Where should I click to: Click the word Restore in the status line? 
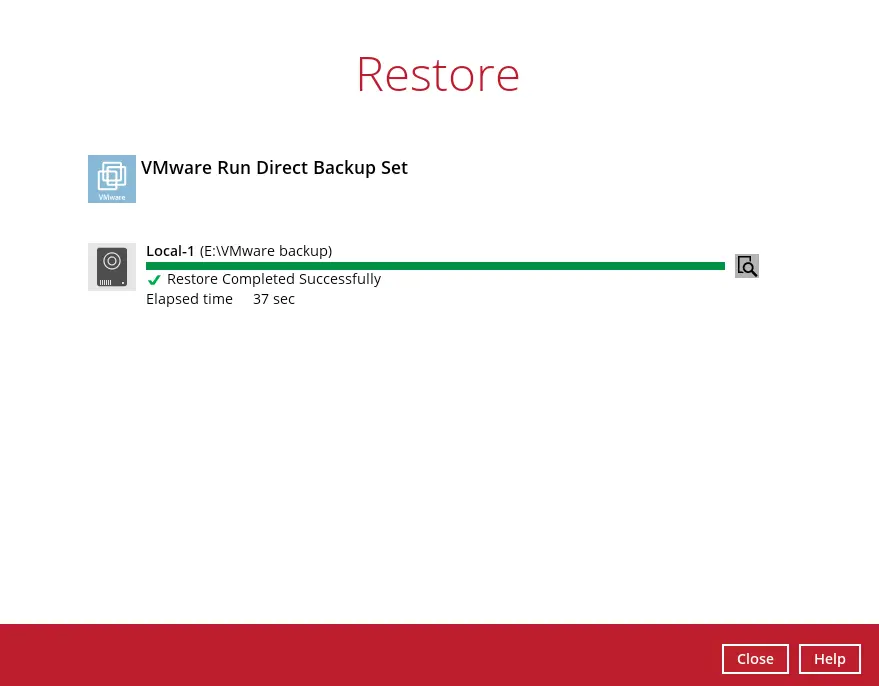click(192, 279)
